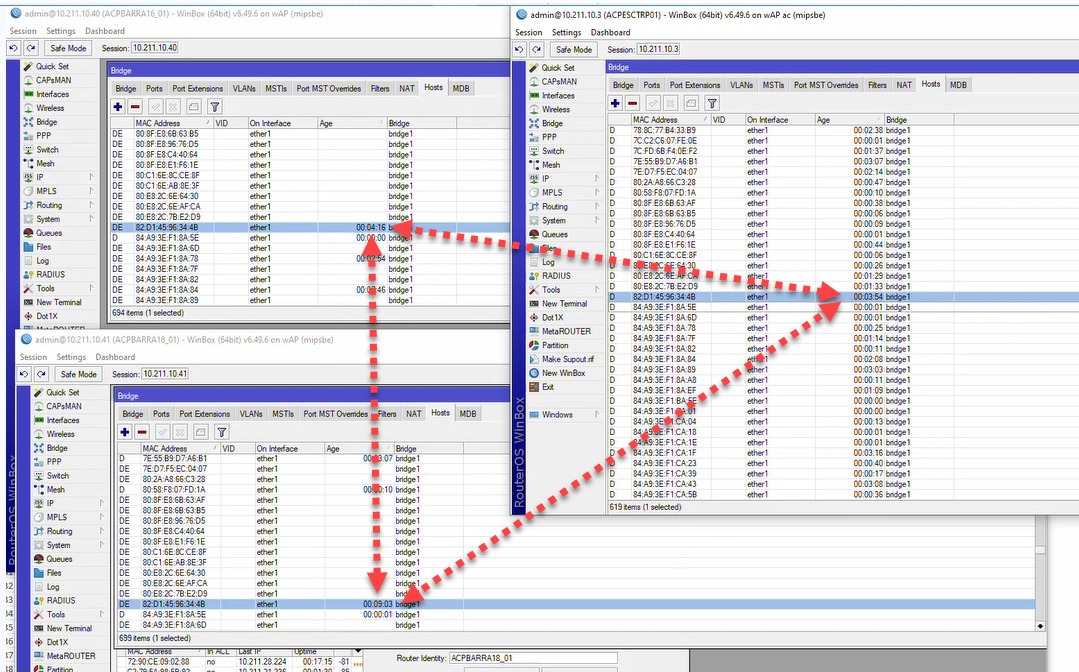Click the remove (−) icon in ACPESCTRP01 Bridge toolbar
The height and width of the screenshot is (672, 1079).
coord(632,103)
